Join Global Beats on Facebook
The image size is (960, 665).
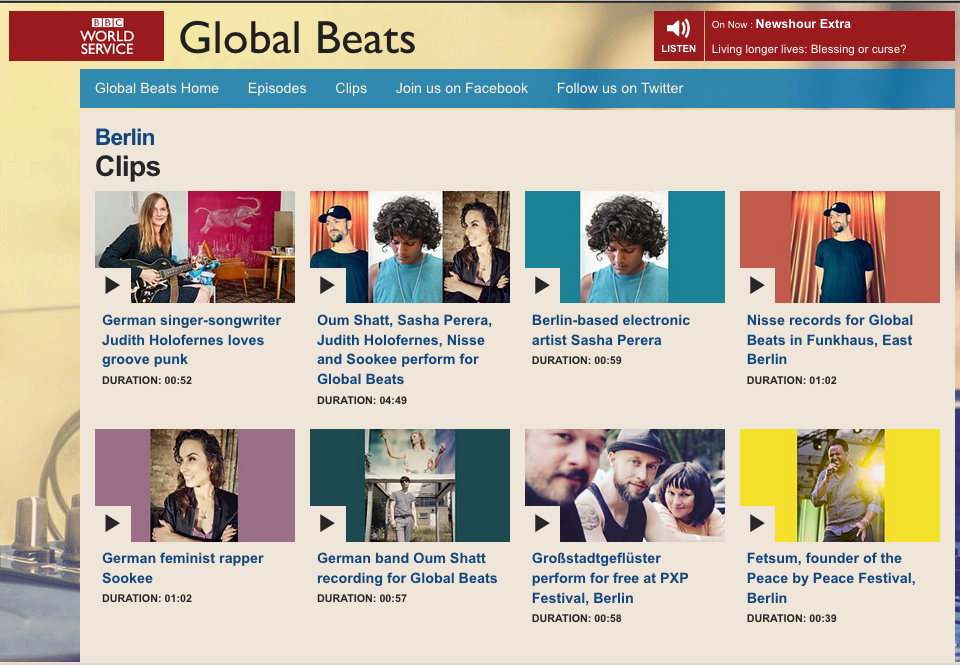461,88
